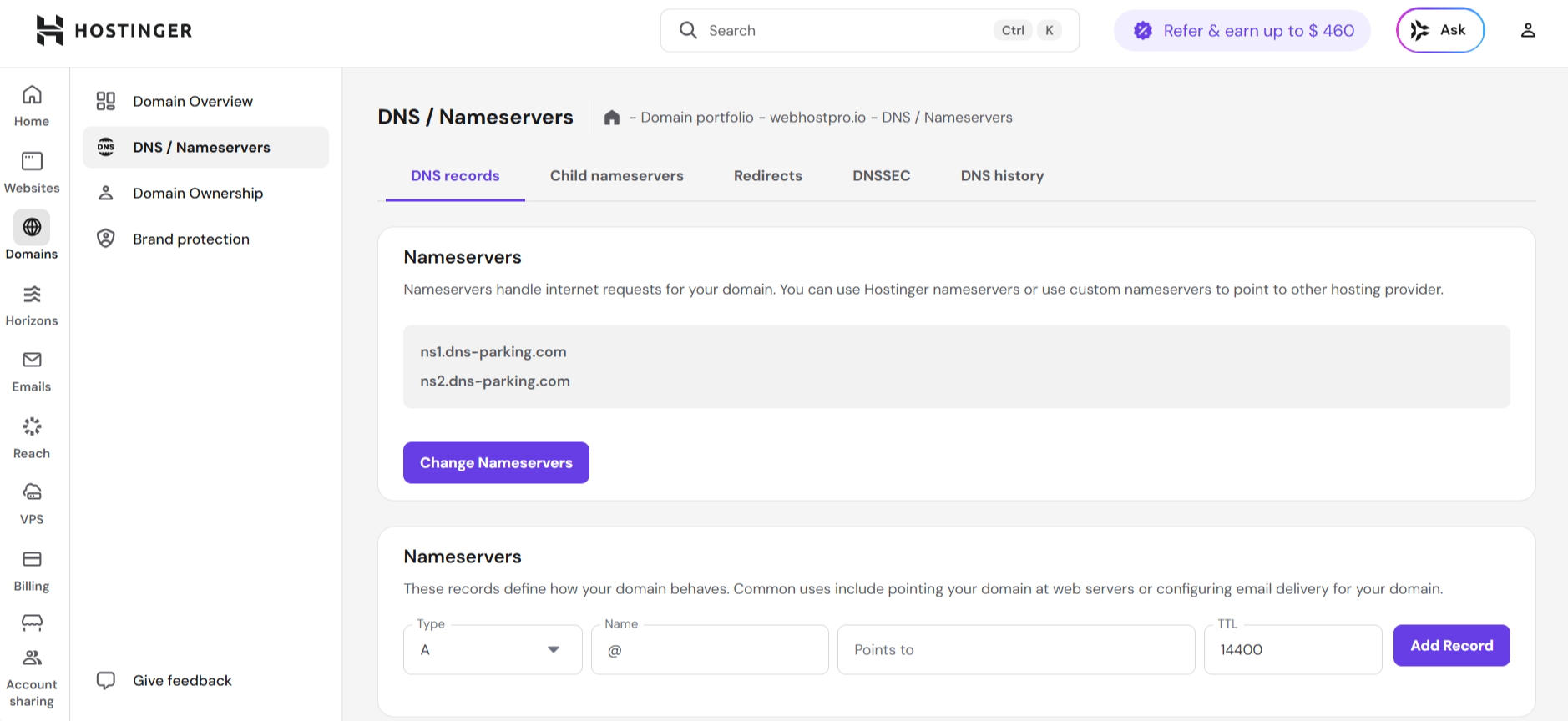Viewport: 1568px width, 721px height.
Task: Focus the TTL field showing 14400
Action: point(1293,649)
